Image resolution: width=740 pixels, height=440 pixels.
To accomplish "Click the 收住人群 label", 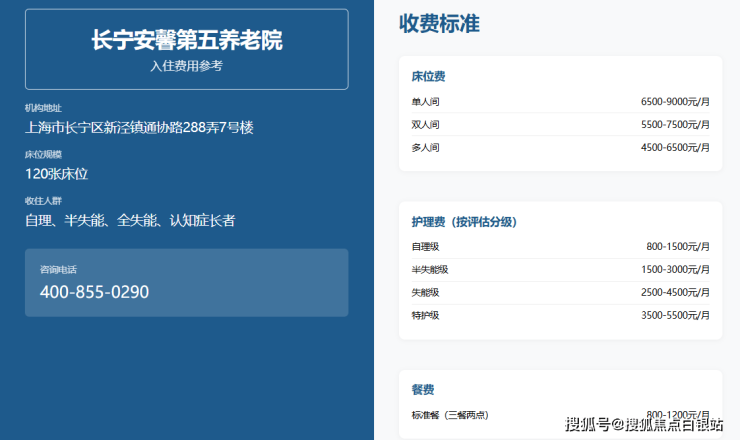I will (43, 201).
